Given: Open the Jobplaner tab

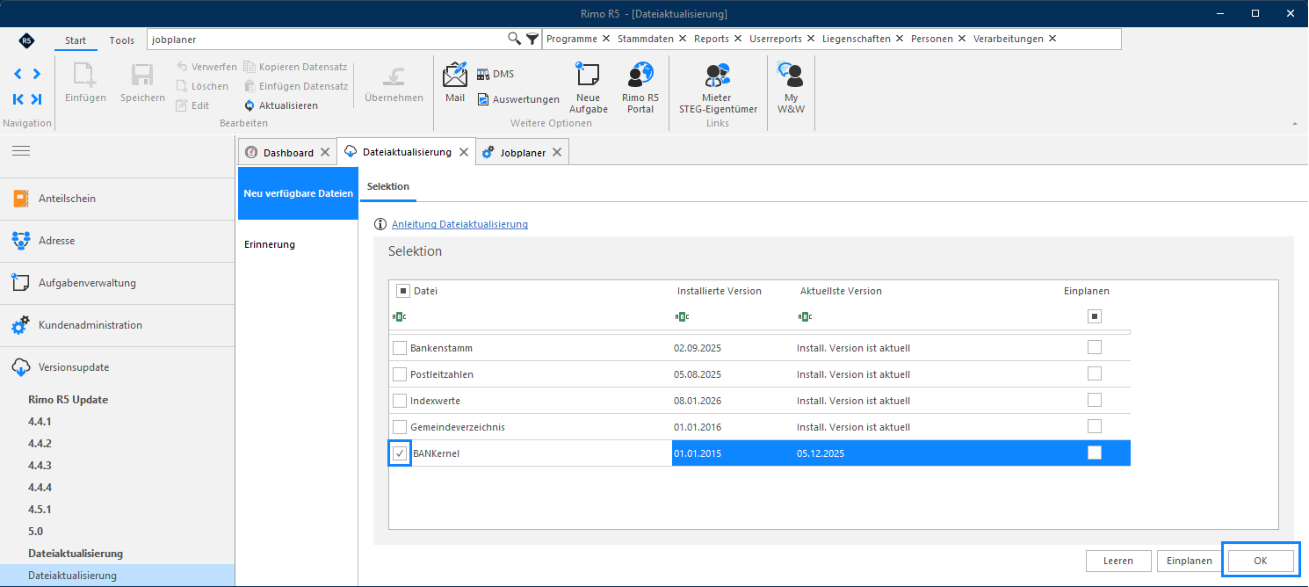Looking at the screenshot, I should pos(523,152).
